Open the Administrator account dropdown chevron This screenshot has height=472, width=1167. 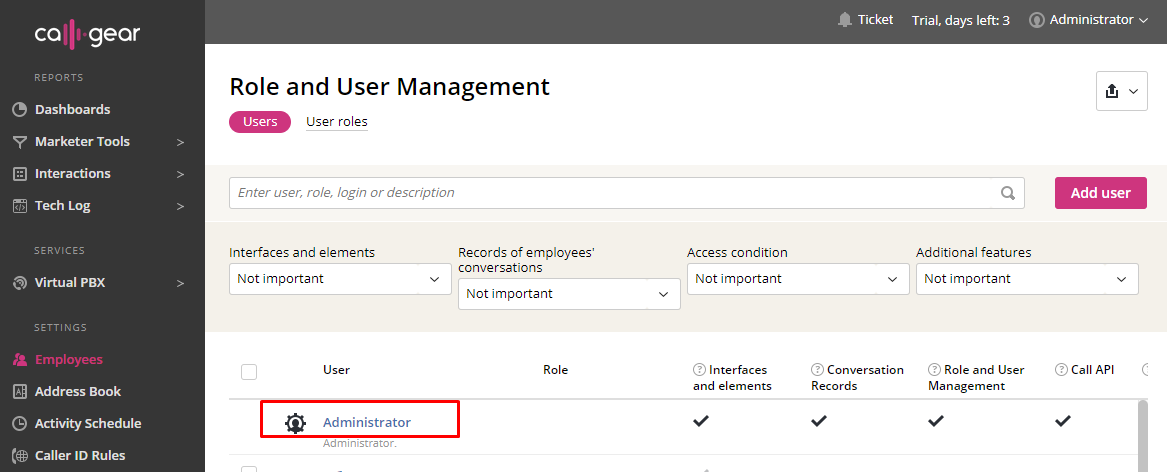(x=1144, y=21)
